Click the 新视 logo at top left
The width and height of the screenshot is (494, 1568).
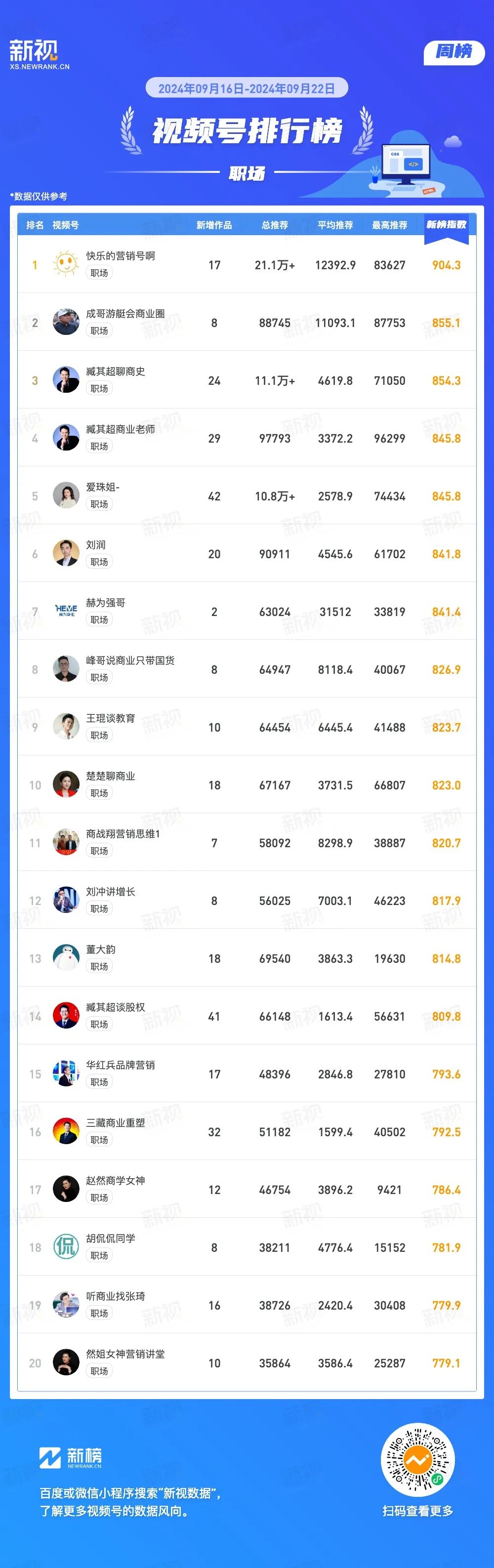(39, 54)
